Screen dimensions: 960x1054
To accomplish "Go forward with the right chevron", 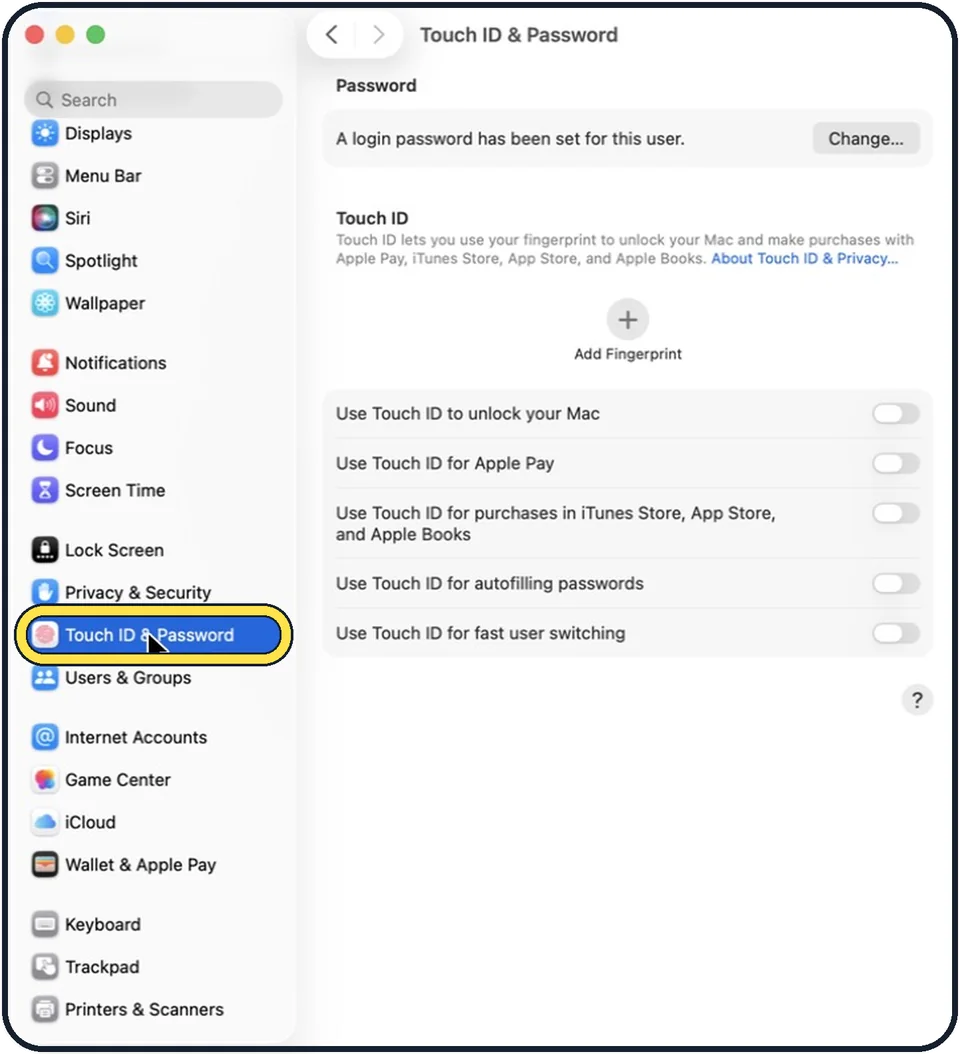I will tap(378, 35).
